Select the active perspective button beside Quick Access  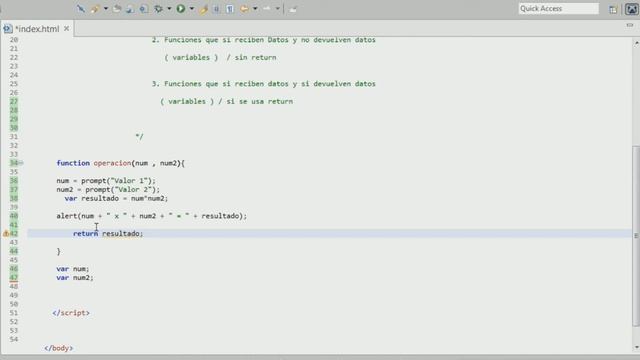(631, 9)
